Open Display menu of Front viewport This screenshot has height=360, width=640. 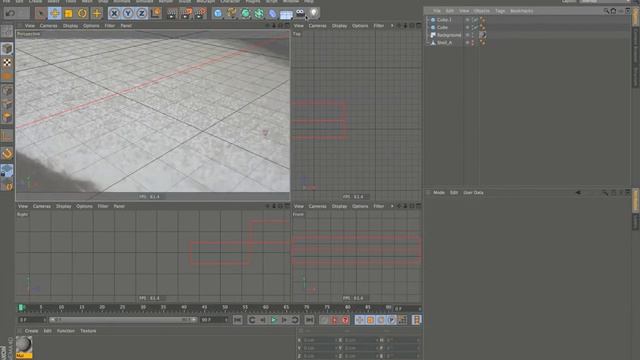[339, 207]
